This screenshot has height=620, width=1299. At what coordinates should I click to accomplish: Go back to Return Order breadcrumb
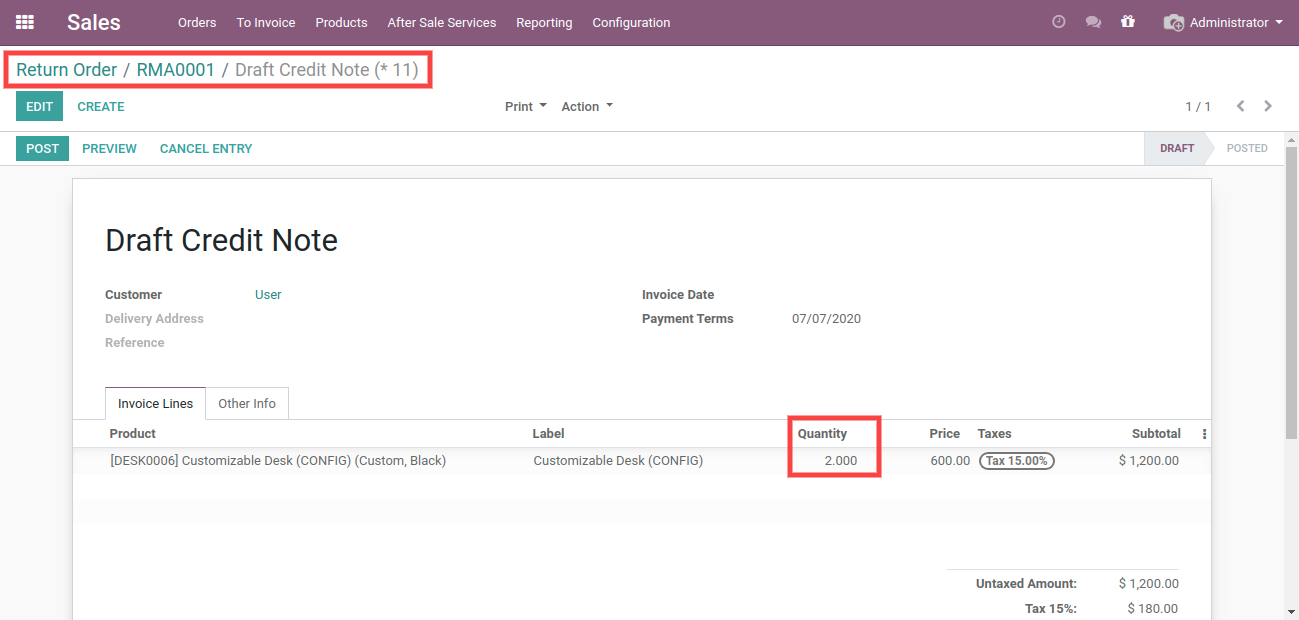coord(67,70)
